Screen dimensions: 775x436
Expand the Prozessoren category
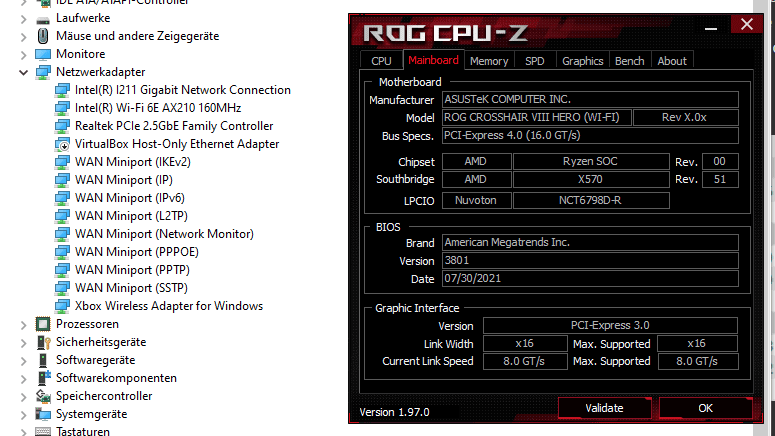(24, 324)
